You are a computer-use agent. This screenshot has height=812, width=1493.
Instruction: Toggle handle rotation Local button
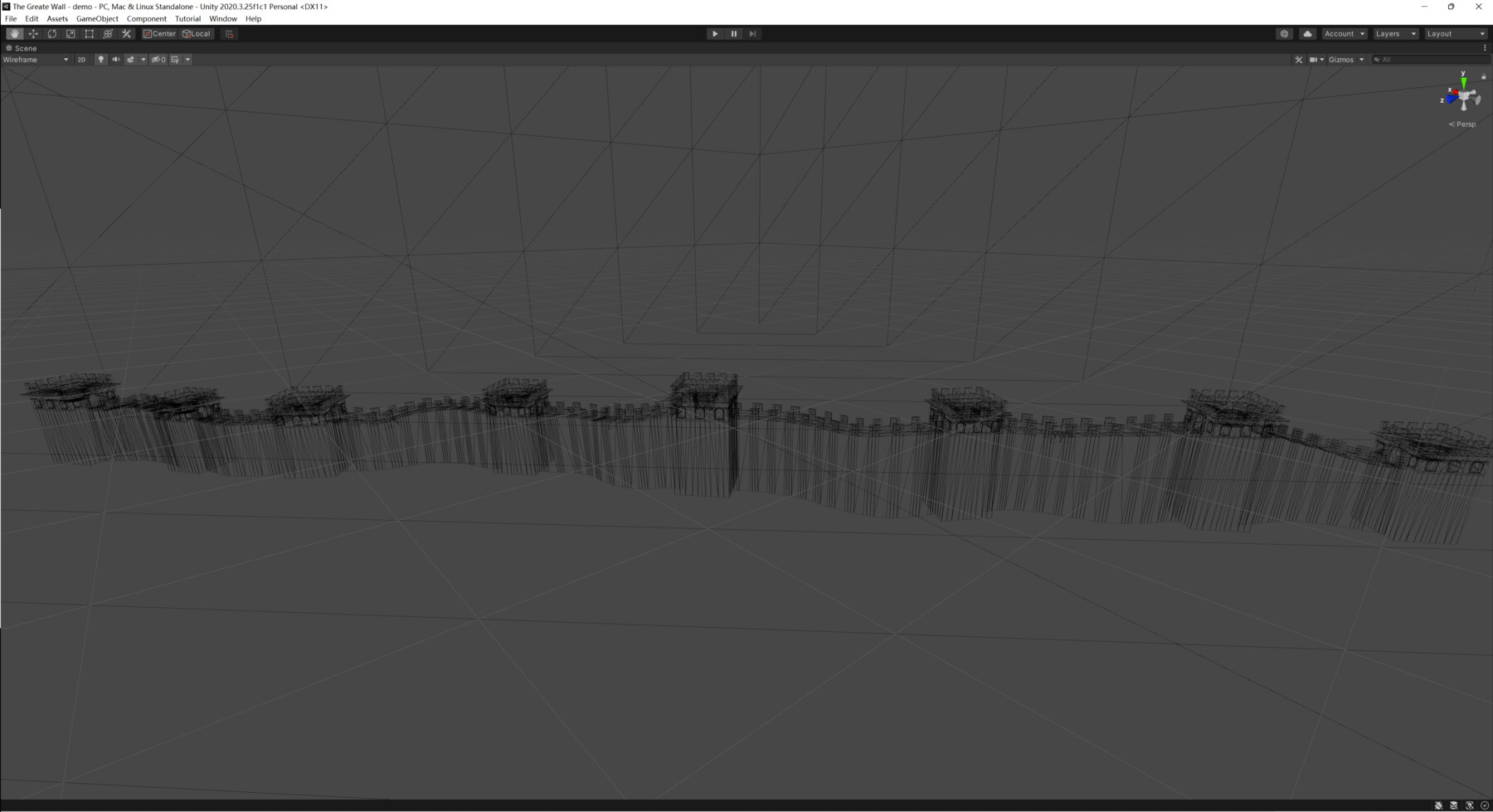coord(197,34)
